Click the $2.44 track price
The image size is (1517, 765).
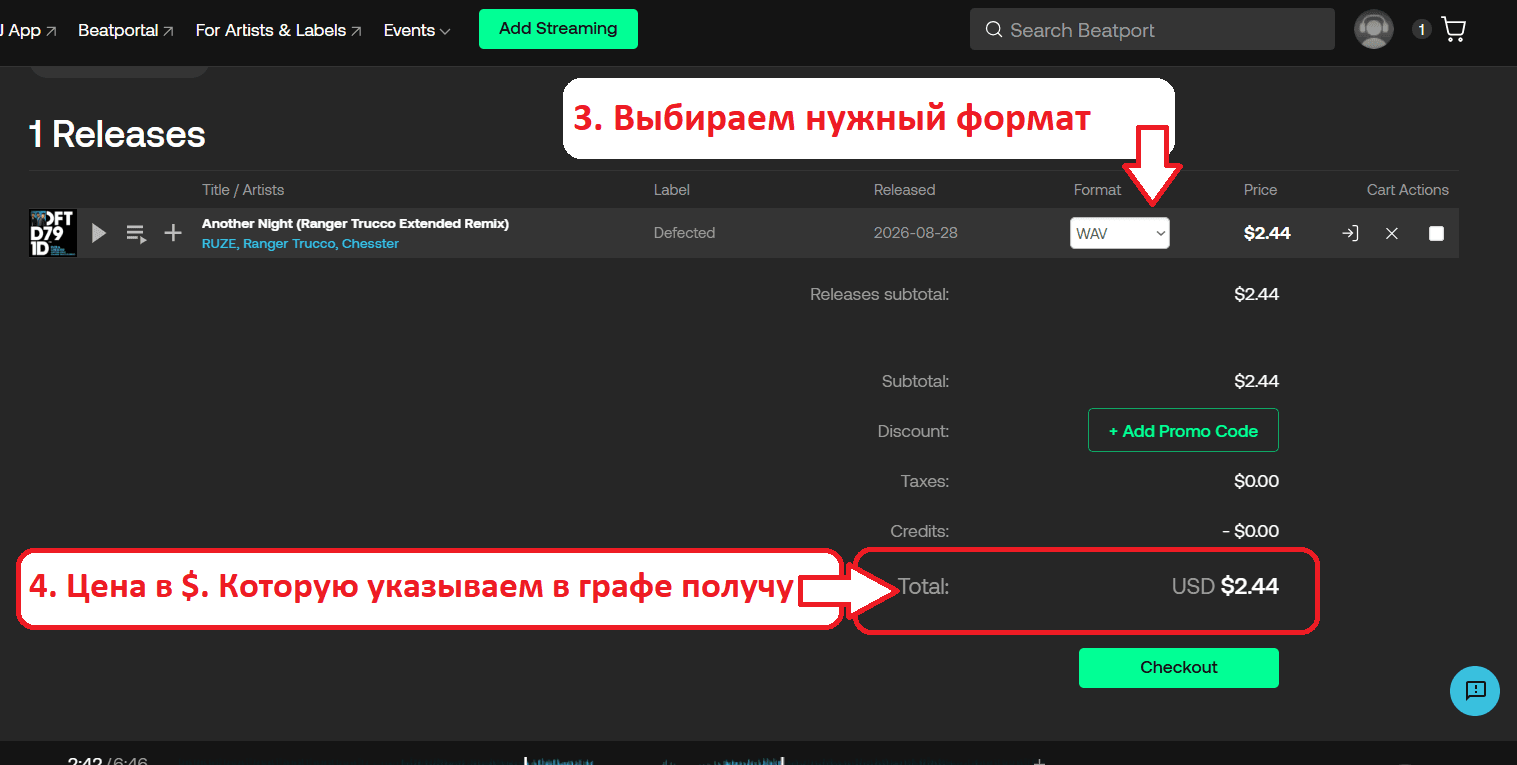pos(1267,233)
